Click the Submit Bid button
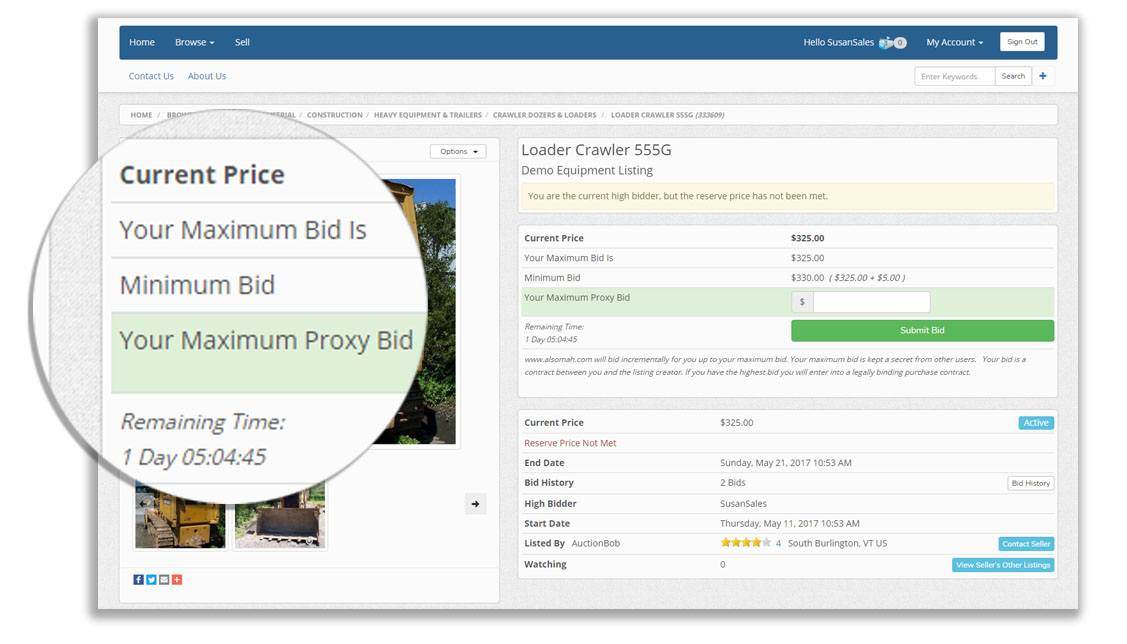Screen dimensions: 1127x644 (921, 330)
